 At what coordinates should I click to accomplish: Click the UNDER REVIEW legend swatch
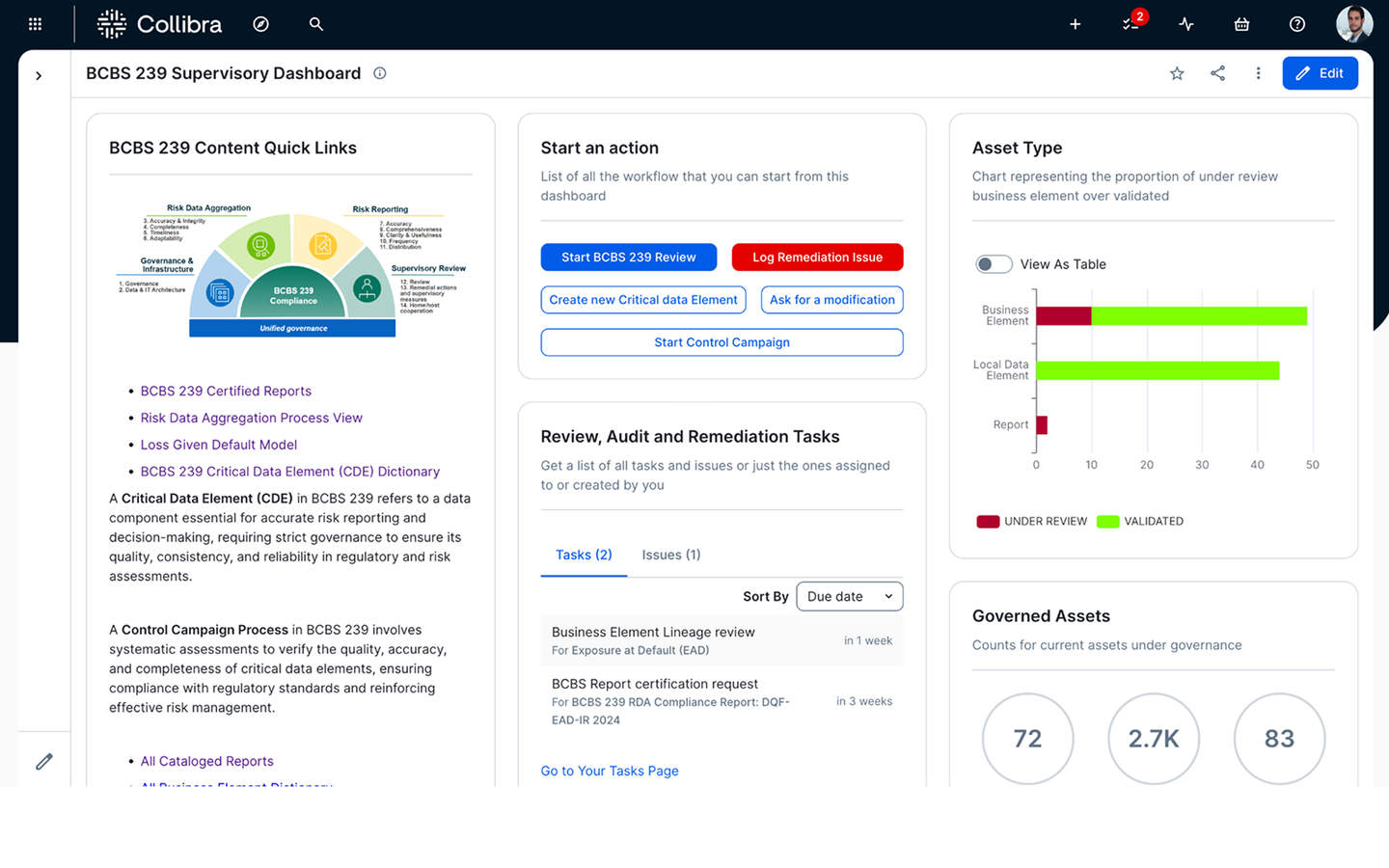[x=988, y=522]
